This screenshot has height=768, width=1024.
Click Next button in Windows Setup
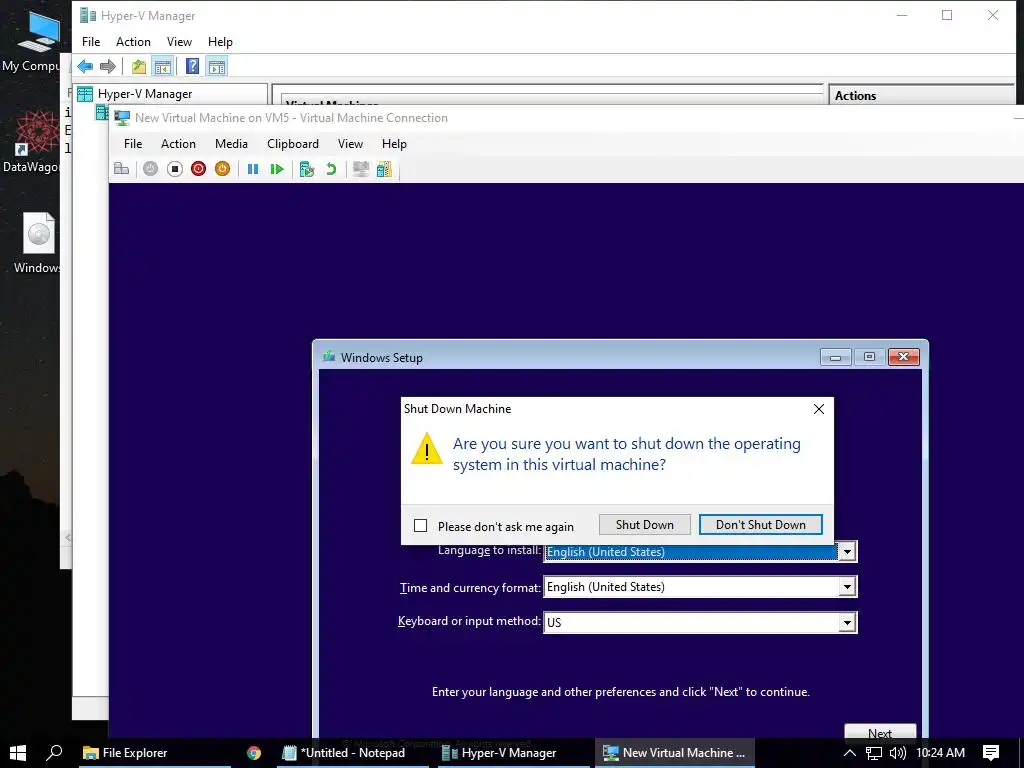pyautogui.click(x=880, y=732)
